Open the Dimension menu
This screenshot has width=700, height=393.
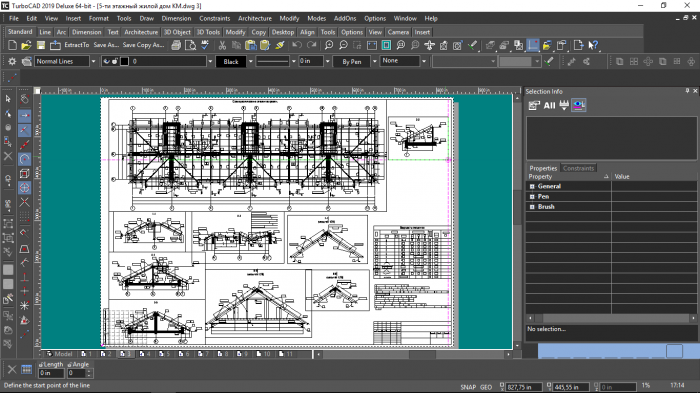click(x=176, y=18)
